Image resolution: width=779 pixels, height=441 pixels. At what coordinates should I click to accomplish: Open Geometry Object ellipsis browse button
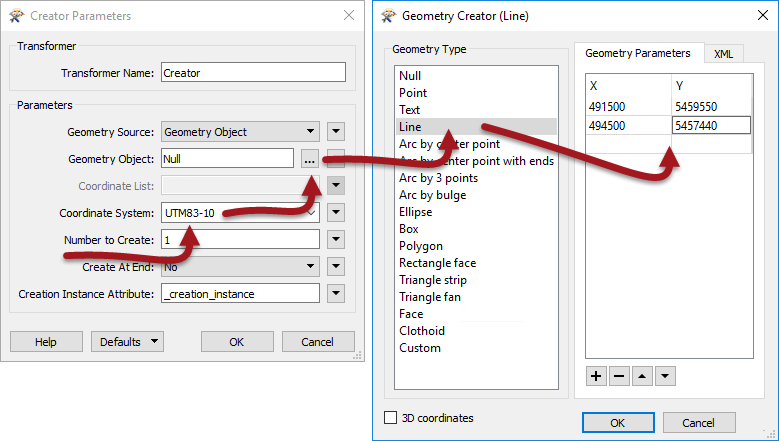(x=310, y=159)
